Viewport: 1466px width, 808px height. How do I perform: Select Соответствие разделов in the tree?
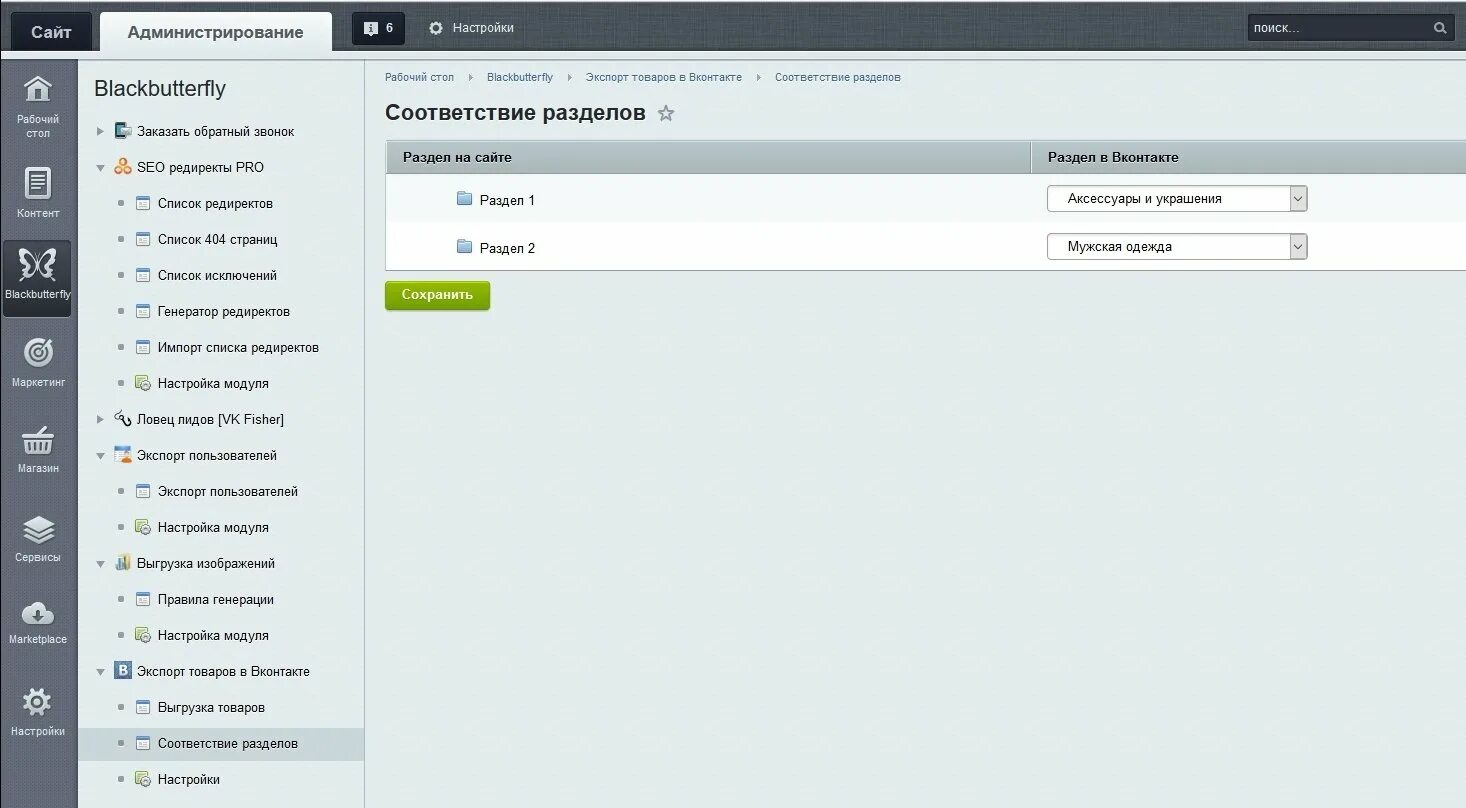[228, 743]
